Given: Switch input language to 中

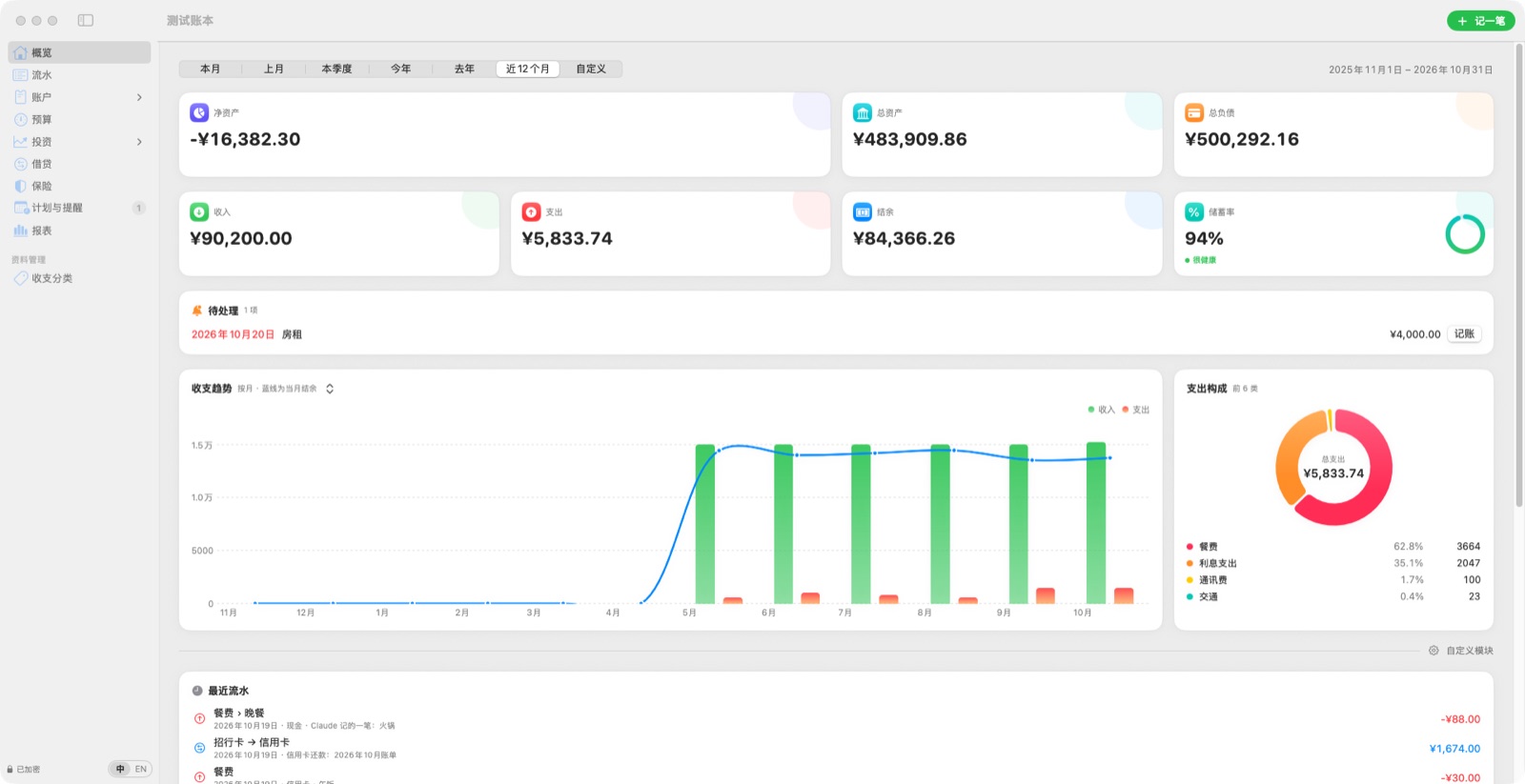Looking at the screenshot, I should pos(120,769).
